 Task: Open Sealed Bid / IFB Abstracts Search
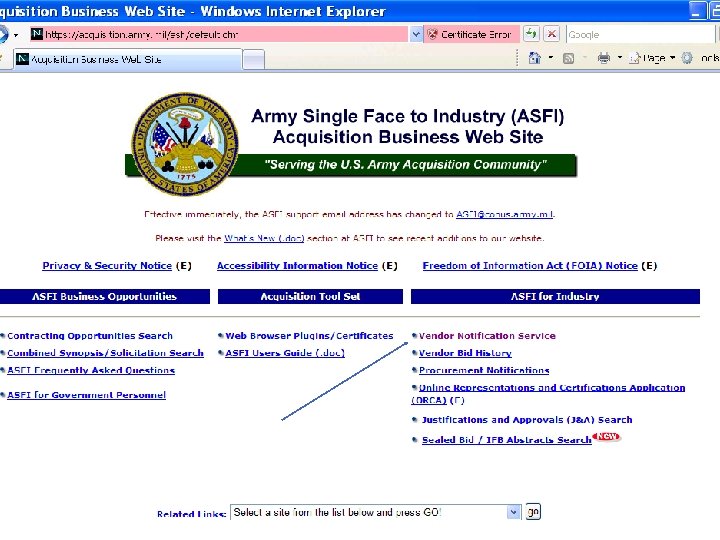coord(506,440)
